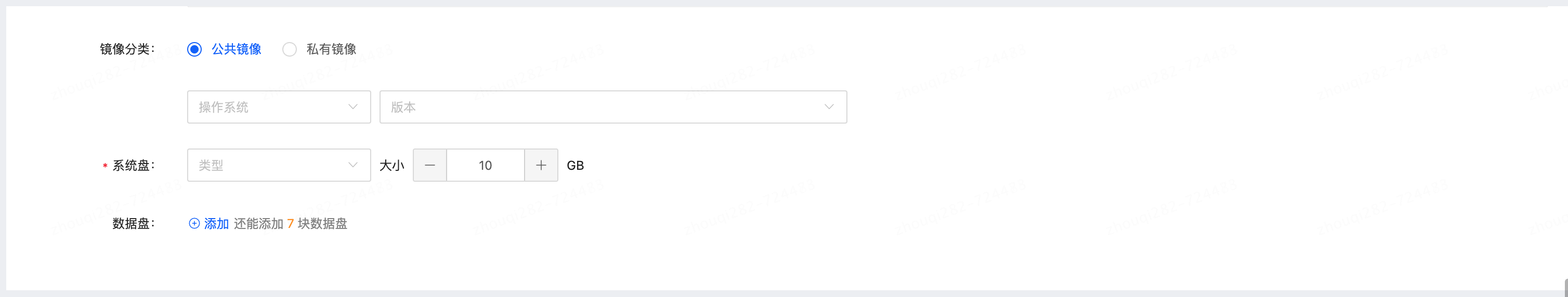Click the 数据盘 field label
1568x297 pixels.
(133, 223)
